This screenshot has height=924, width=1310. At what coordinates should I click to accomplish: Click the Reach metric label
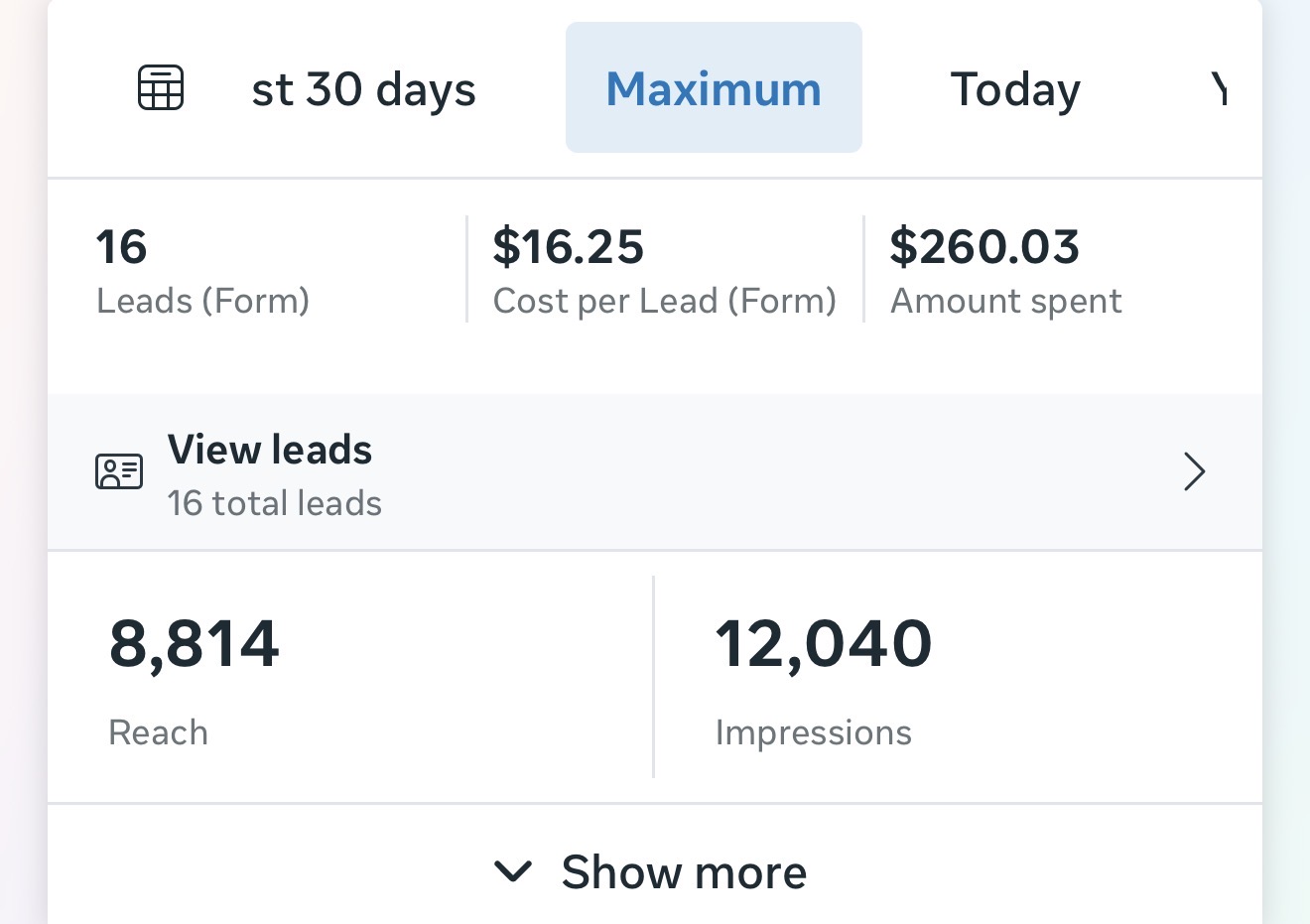click(x=159, y=732)
